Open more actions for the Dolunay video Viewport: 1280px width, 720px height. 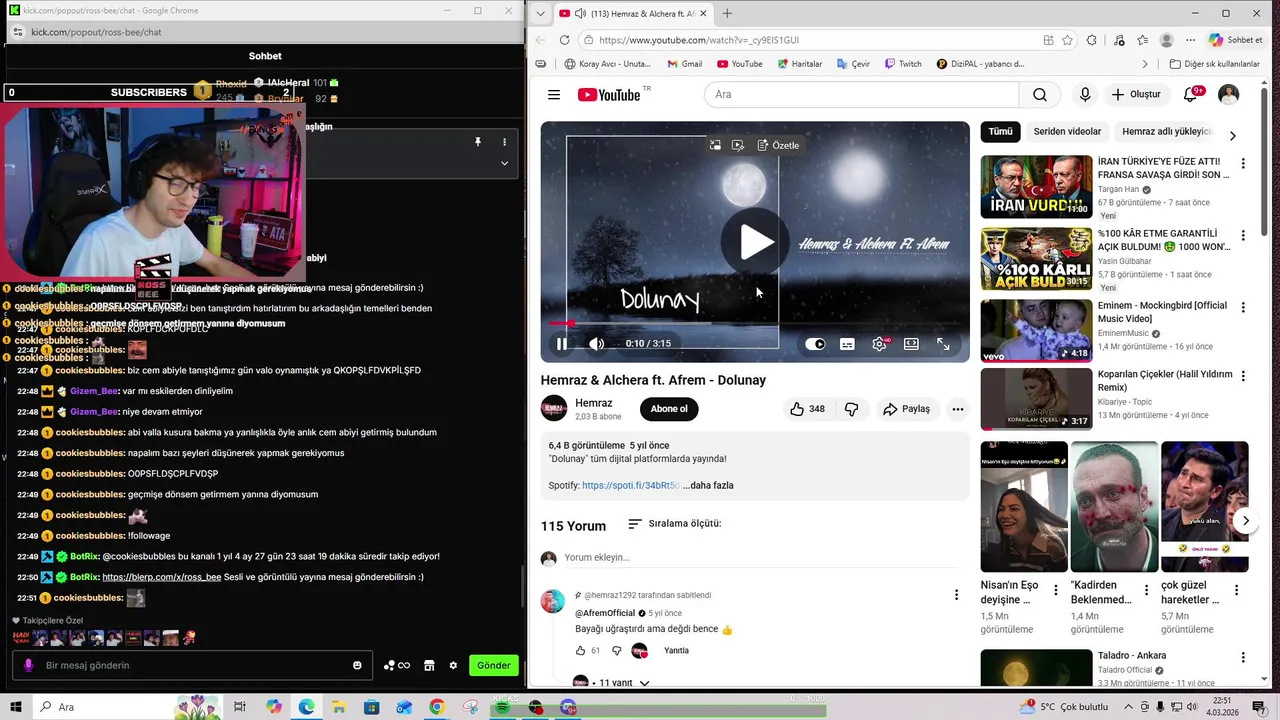coord(958,409)
